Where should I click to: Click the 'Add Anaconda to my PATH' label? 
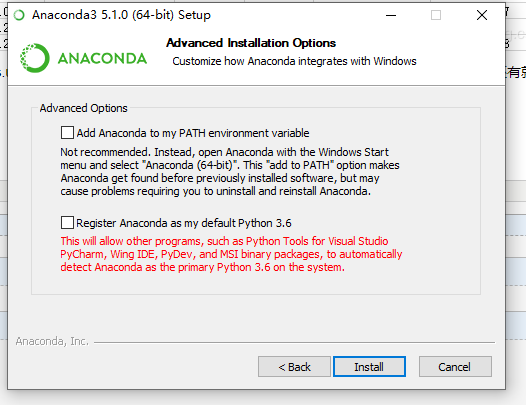click(x=193, y=133)
